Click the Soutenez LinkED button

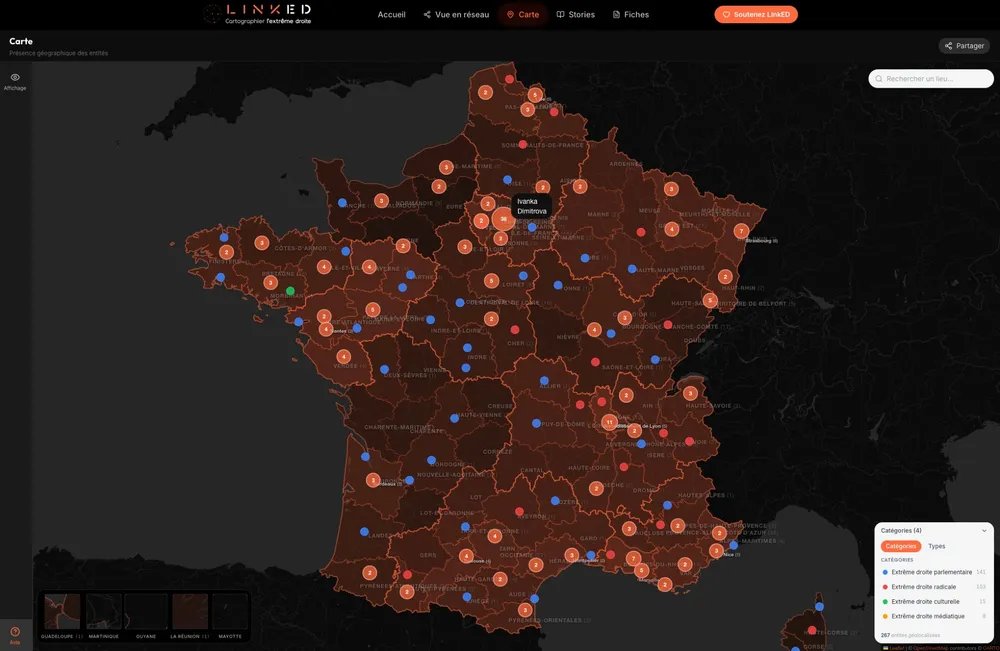click(756, 14)
